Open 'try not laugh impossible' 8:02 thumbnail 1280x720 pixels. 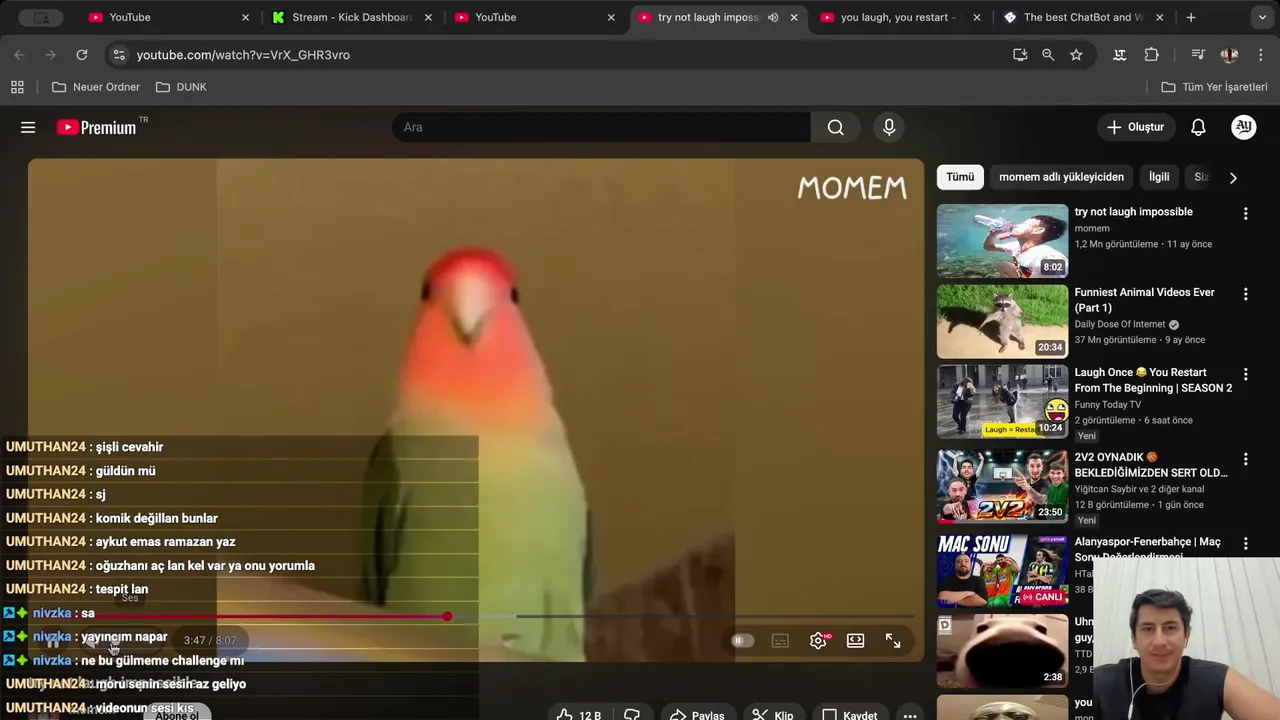[x=1002, y=240]
